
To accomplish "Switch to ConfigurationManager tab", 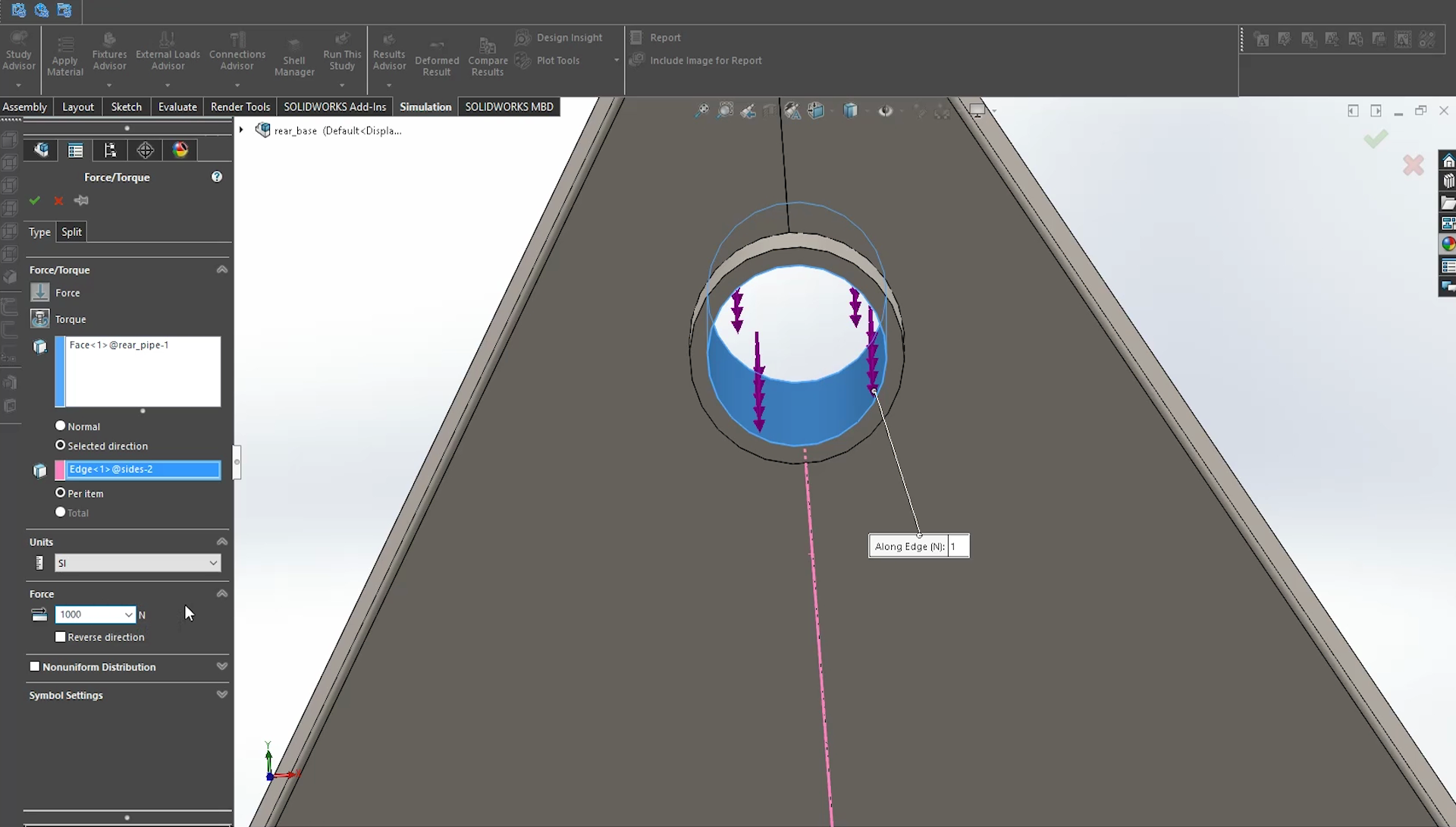I will (x=111, y=150).
